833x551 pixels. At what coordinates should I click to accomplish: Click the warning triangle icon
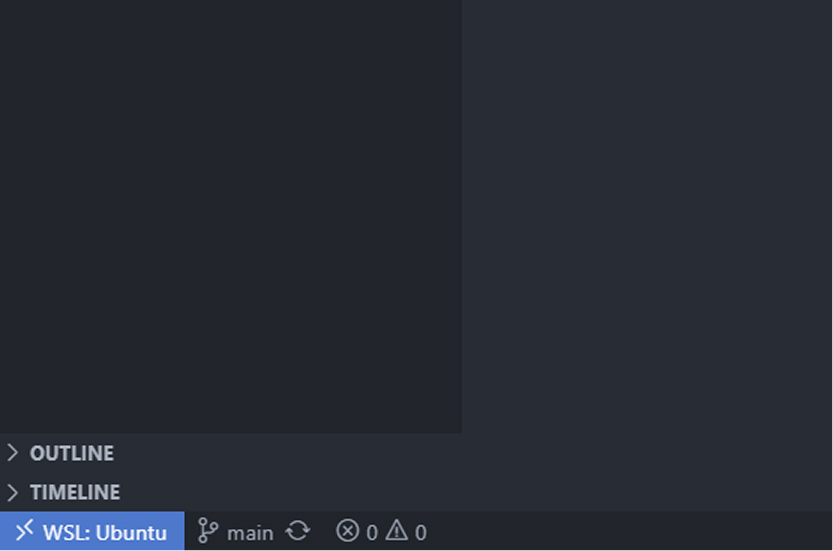397,530
